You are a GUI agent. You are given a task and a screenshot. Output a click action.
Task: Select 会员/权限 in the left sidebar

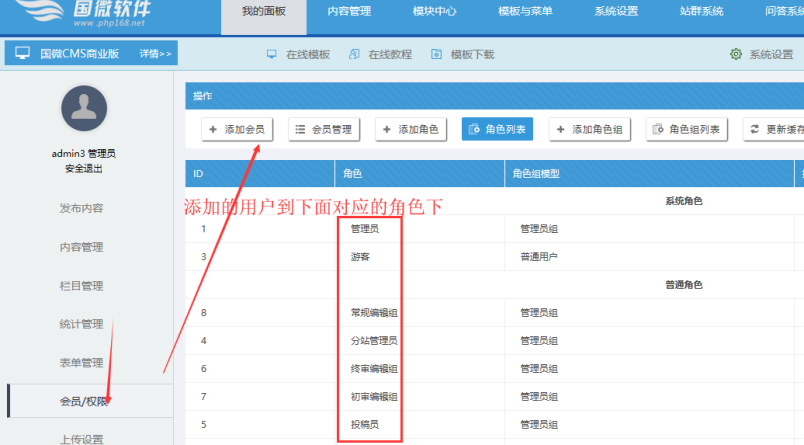click(x=85, y=401)
